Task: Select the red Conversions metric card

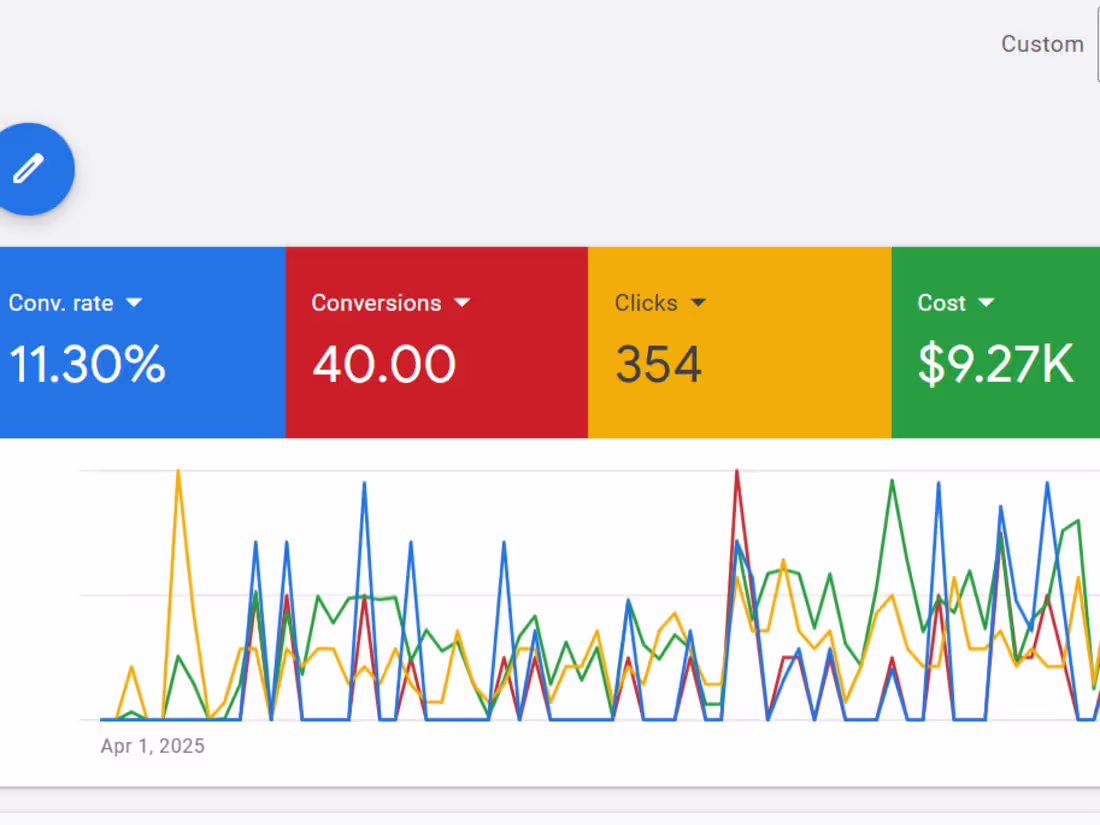Action: (437, 340)
